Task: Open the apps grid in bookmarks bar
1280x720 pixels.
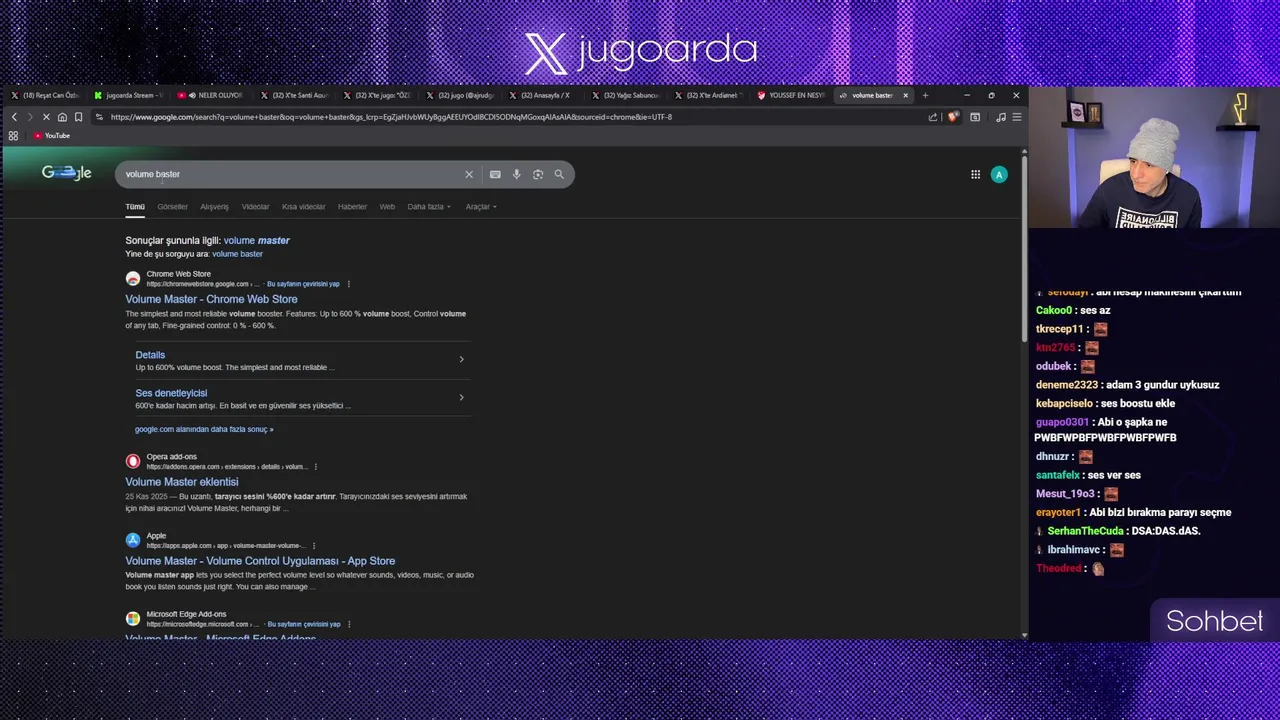Action: pos(13,136)
